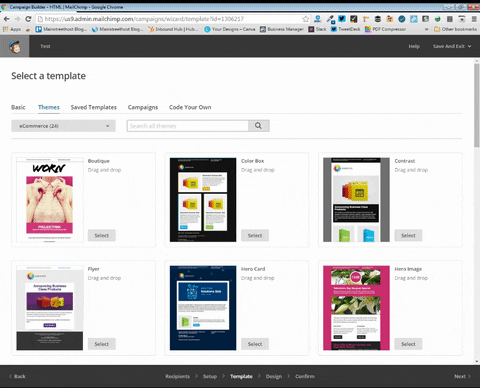Open the eCommerce (24) category dropdown
This screenshot has width=480, height=388.
tap(63, 126)
